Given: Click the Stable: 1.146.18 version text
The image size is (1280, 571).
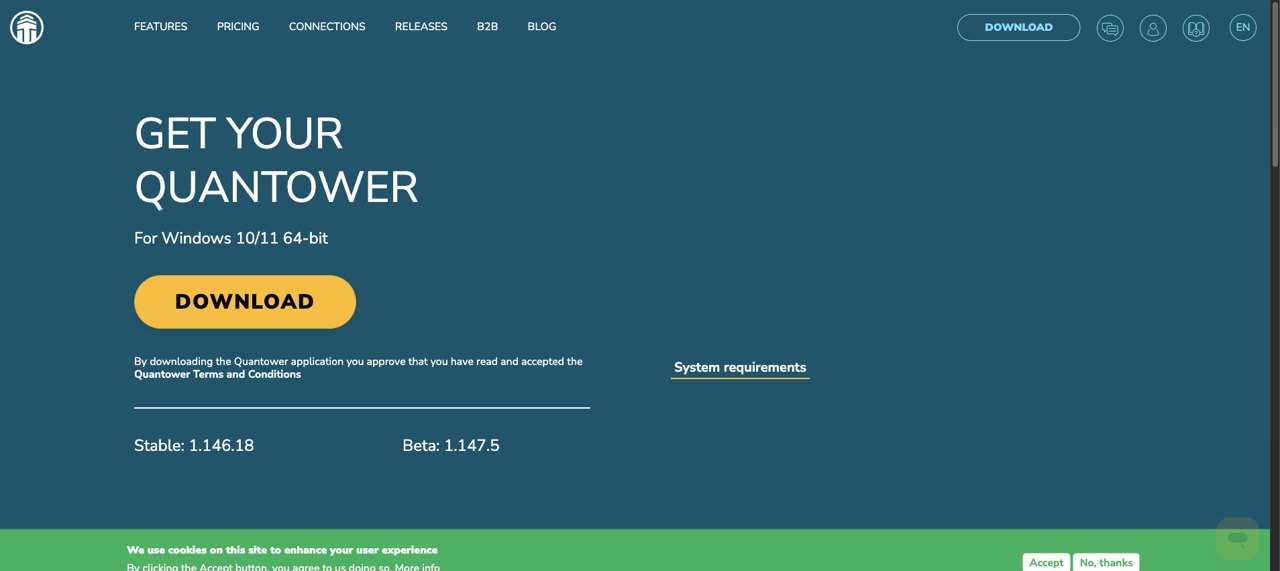Looking at the screenshot, I should pyautogui.click(x=194, y=446).
